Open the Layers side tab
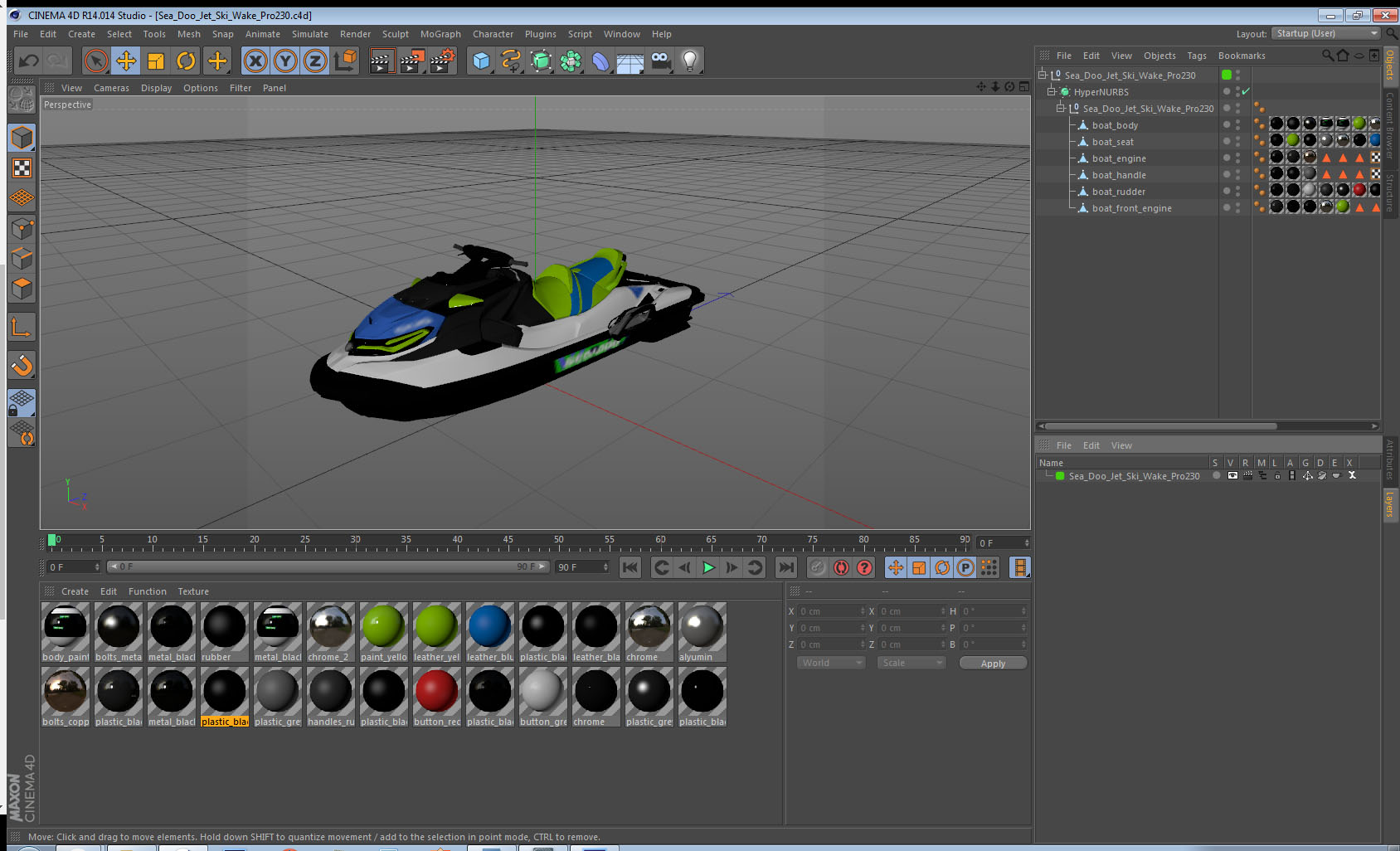The height and width of the screenshot is (851, 1400). pos(1389,504)
